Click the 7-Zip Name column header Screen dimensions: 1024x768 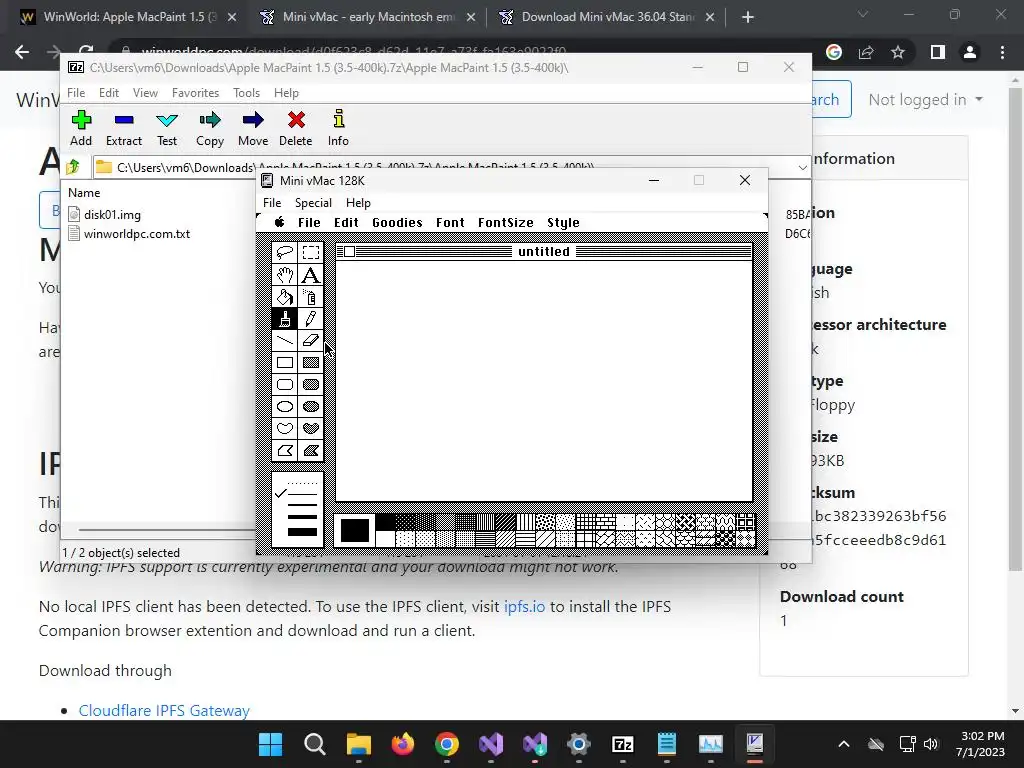click(x=84, y=193)
